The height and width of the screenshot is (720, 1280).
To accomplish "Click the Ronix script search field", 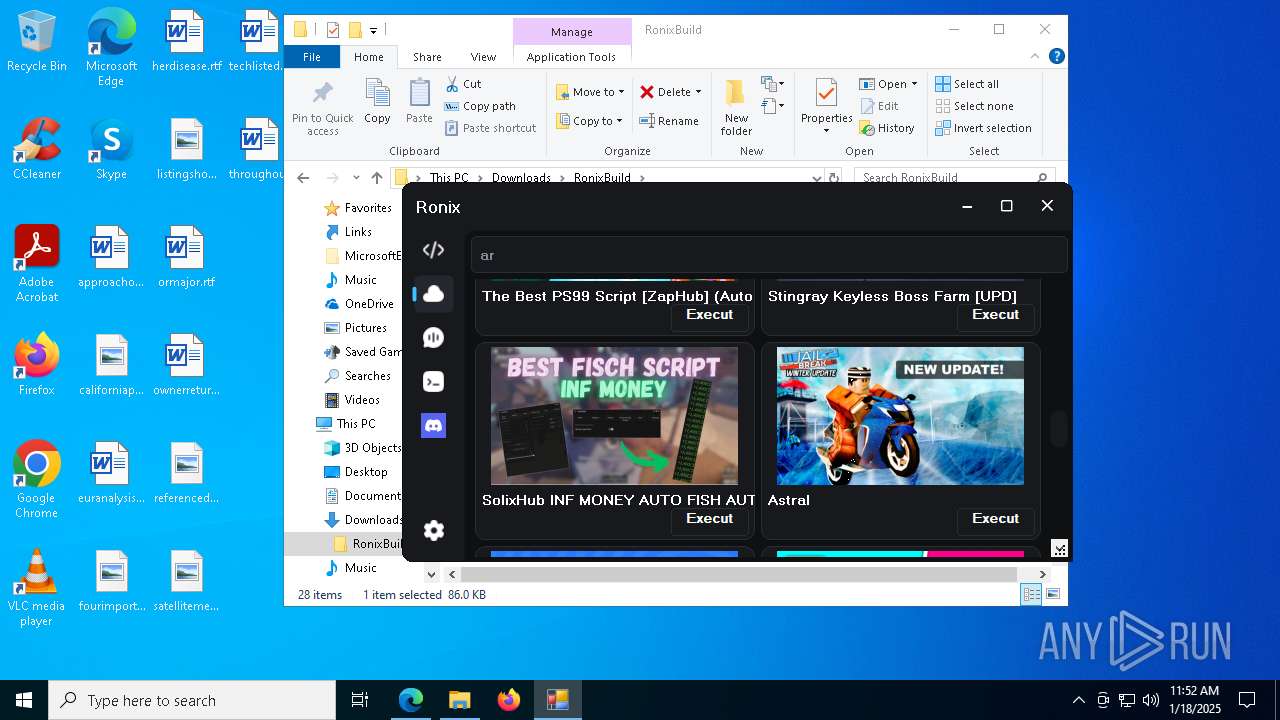I will [x=769, y=255].
